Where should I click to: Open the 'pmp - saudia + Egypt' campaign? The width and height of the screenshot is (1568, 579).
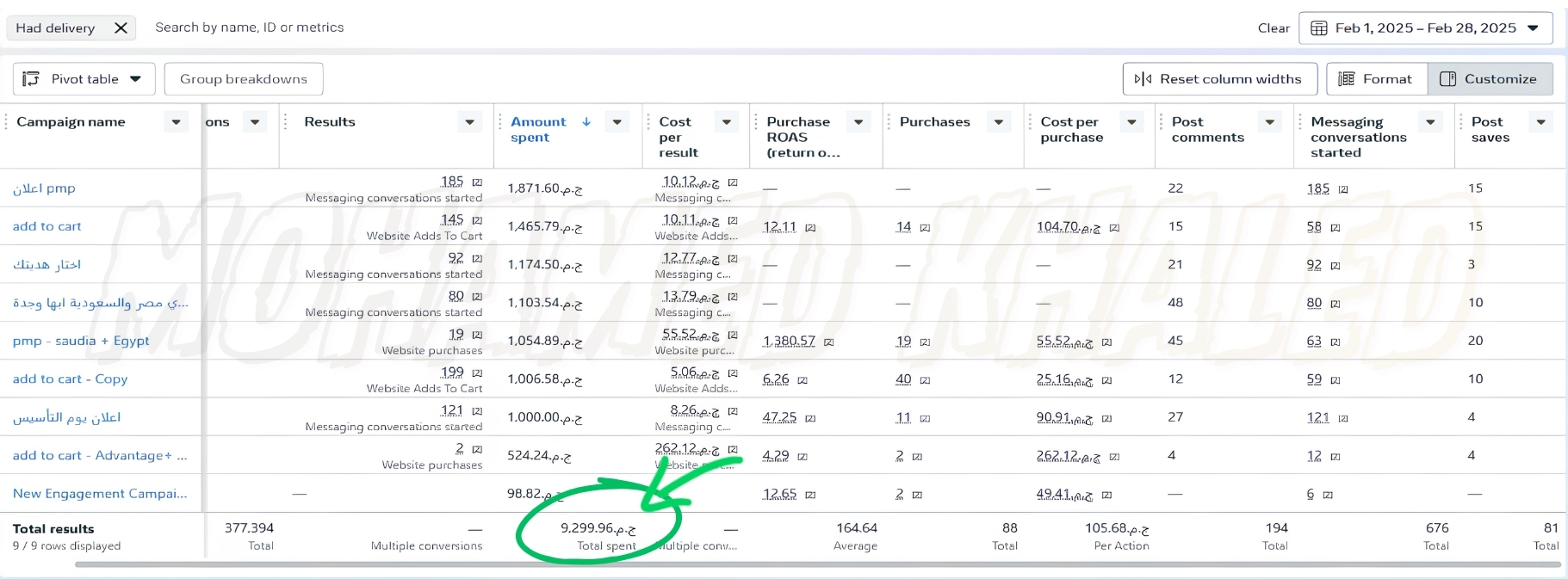click(81, 341)
